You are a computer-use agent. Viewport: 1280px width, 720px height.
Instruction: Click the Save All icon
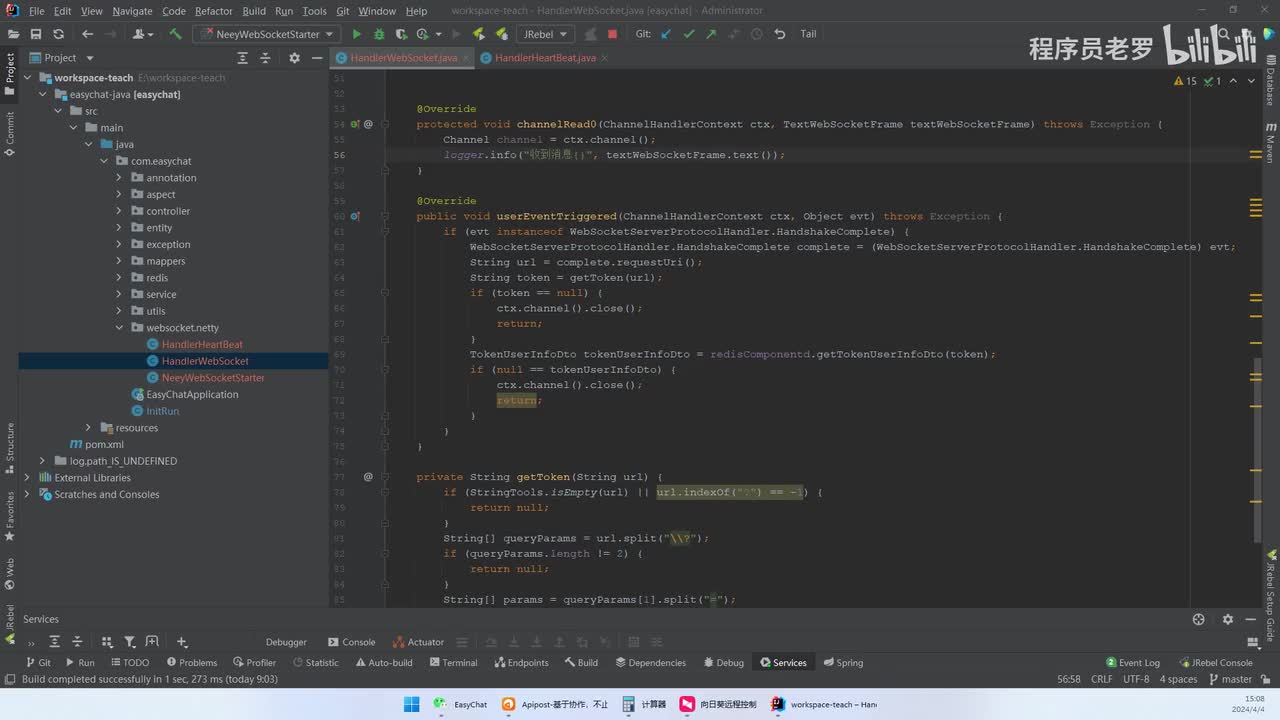point(35,34)
